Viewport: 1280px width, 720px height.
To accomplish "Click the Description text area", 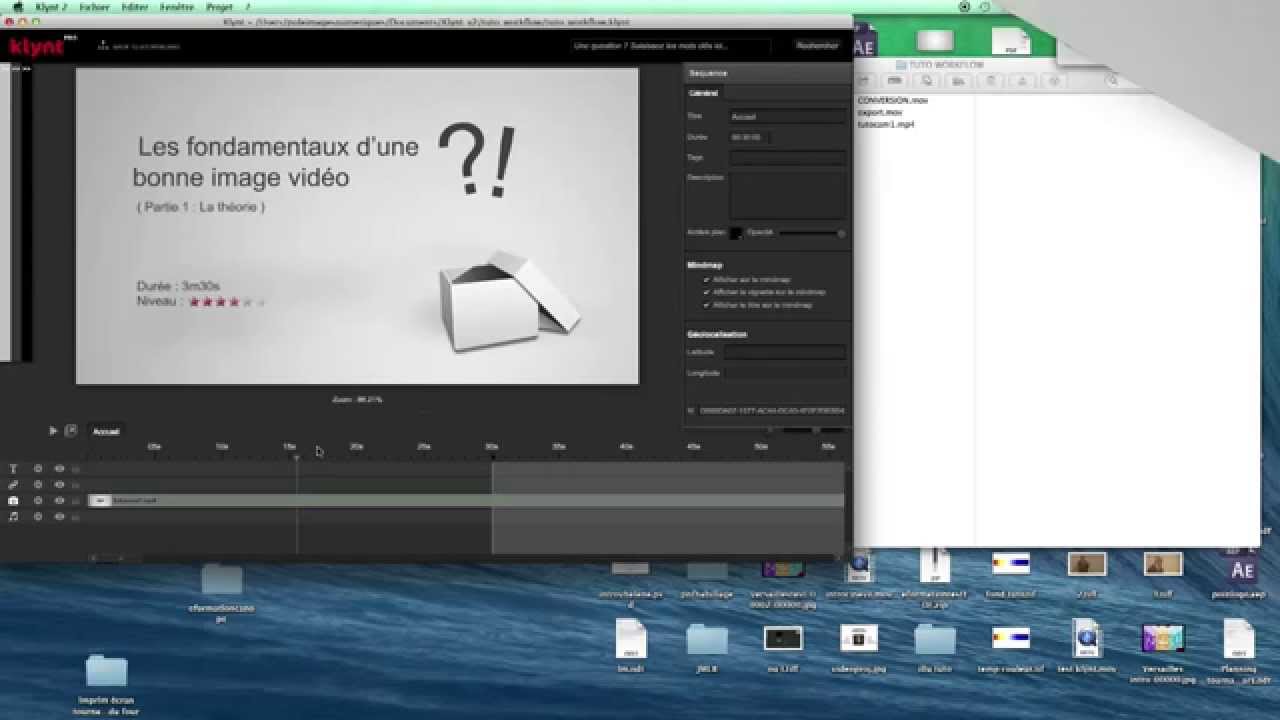I will [788, 195].
